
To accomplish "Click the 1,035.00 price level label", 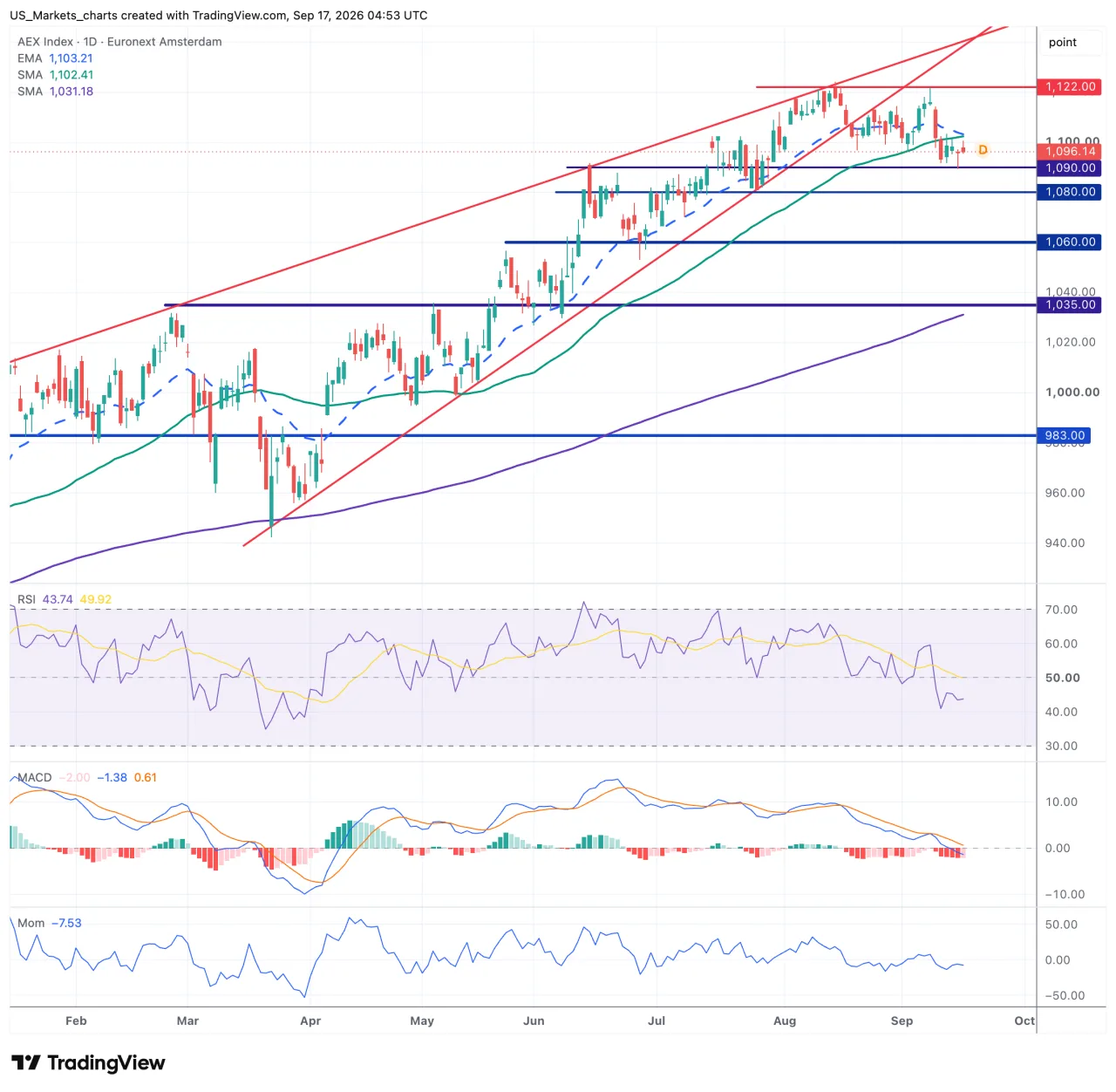I will click(1071, 305).
